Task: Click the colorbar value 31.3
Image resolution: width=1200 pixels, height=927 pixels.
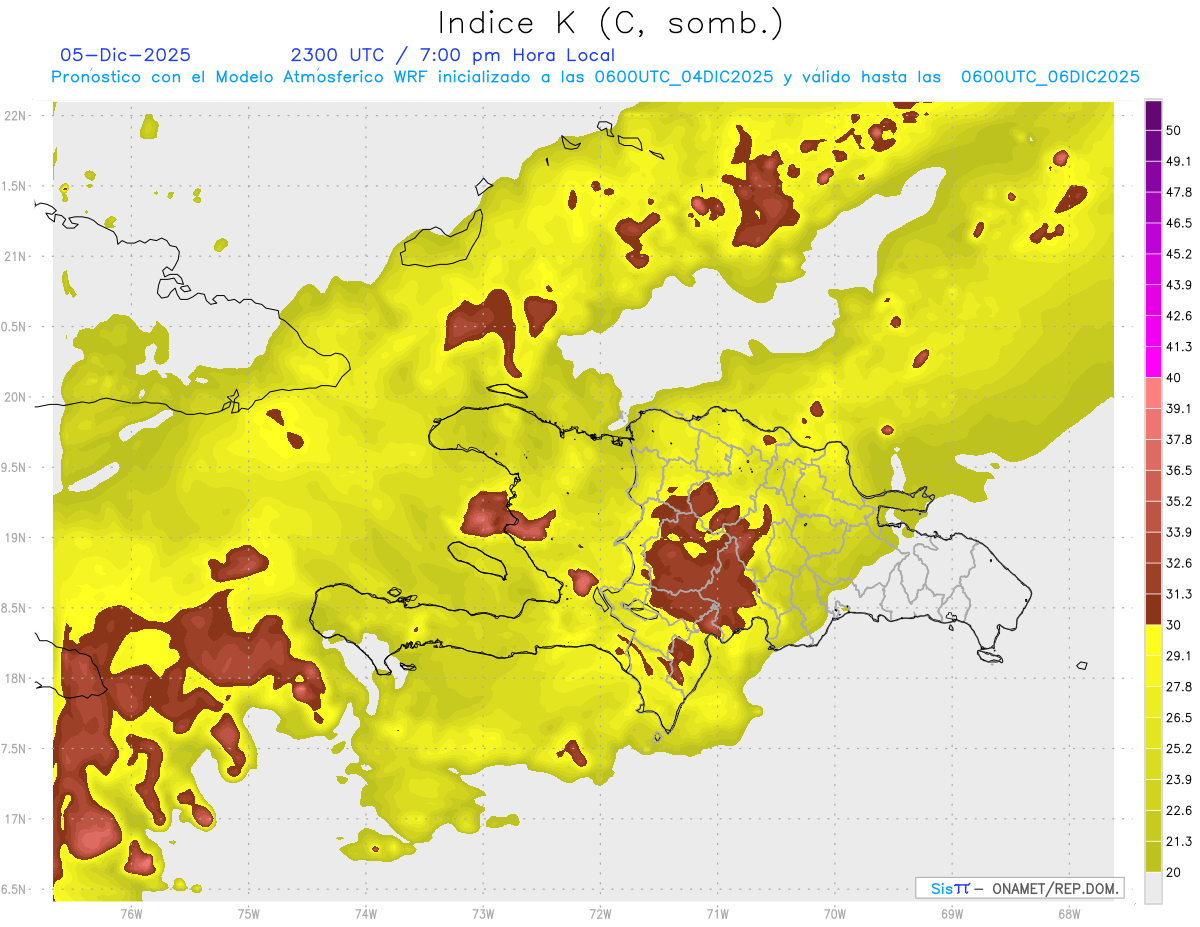Action: [1178, 594]
